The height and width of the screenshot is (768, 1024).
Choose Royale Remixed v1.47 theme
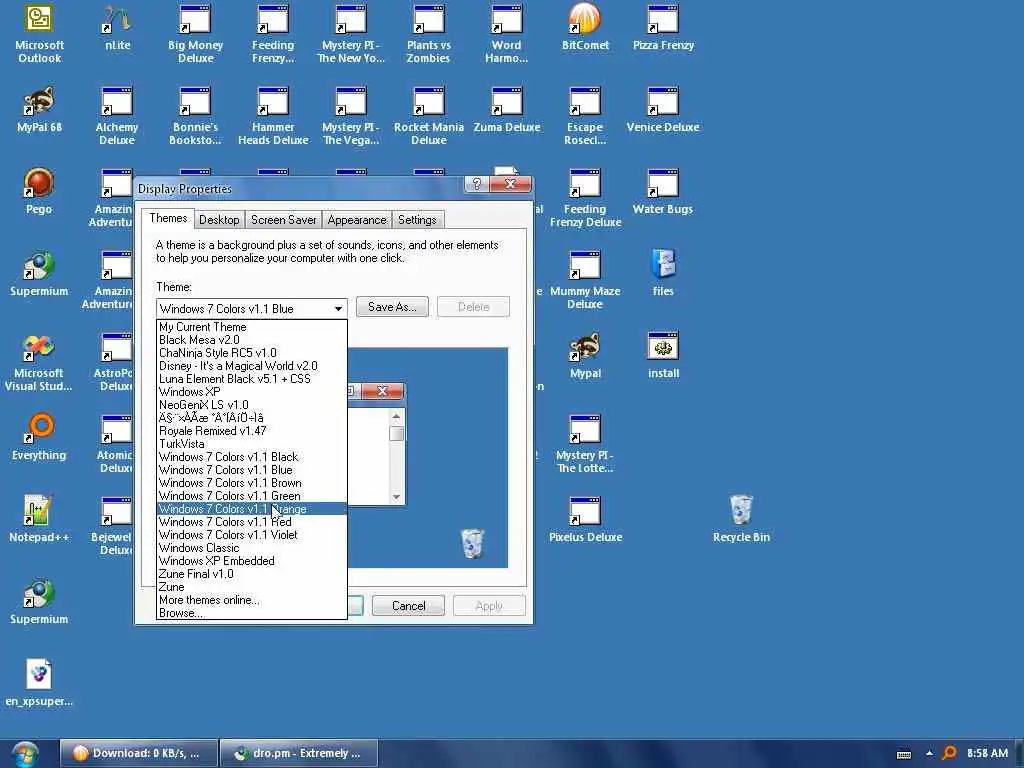[251, 431]
